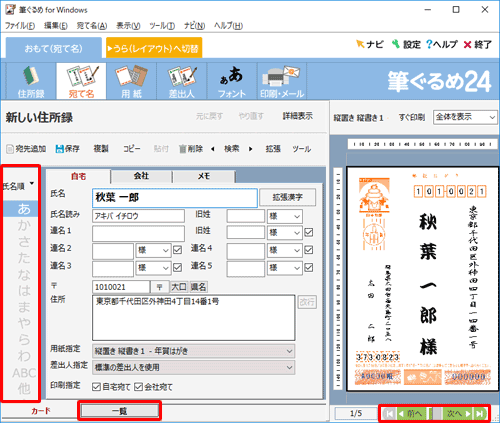Open the 様 dropdown in 連名4 row
Viewport: 500px width, 423px height.
(x=285, y=250)
